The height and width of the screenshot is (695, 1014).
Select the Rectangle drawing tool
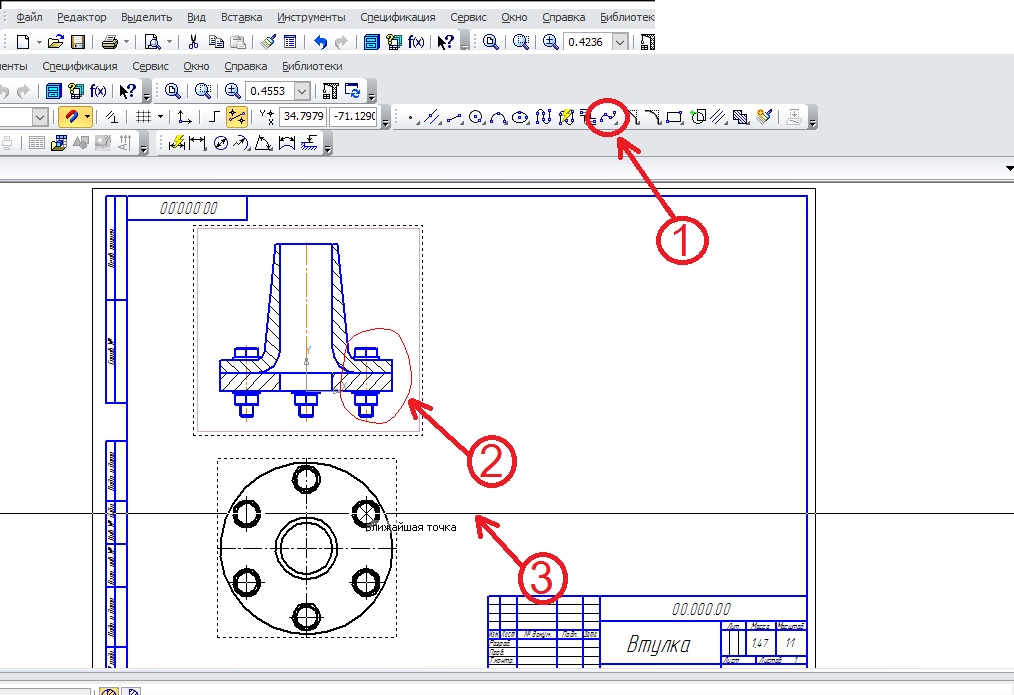[x=674, y=117]
